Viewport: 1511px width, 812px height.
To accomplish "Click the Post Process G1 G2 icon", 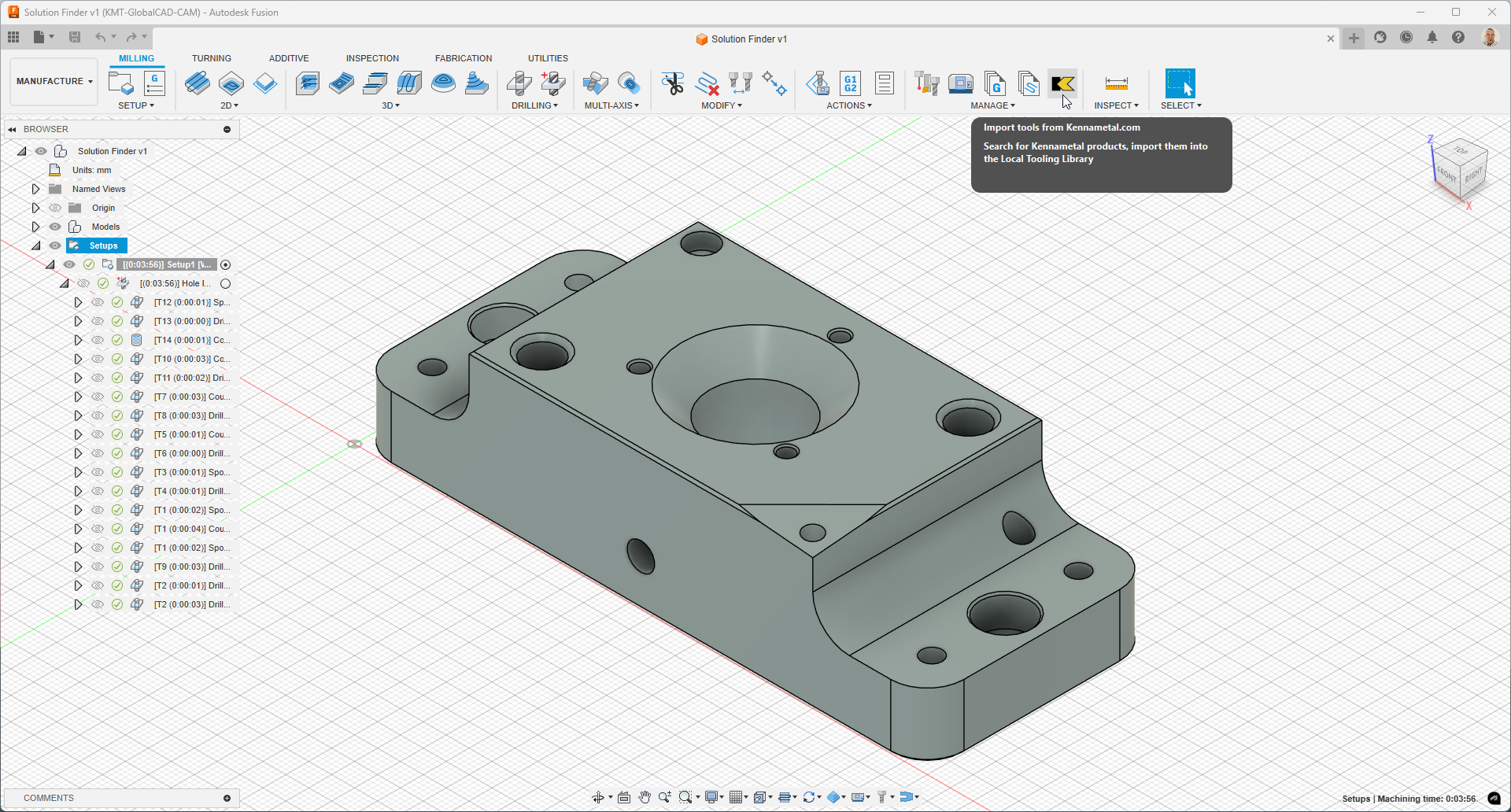I will (x=851, y=83).
